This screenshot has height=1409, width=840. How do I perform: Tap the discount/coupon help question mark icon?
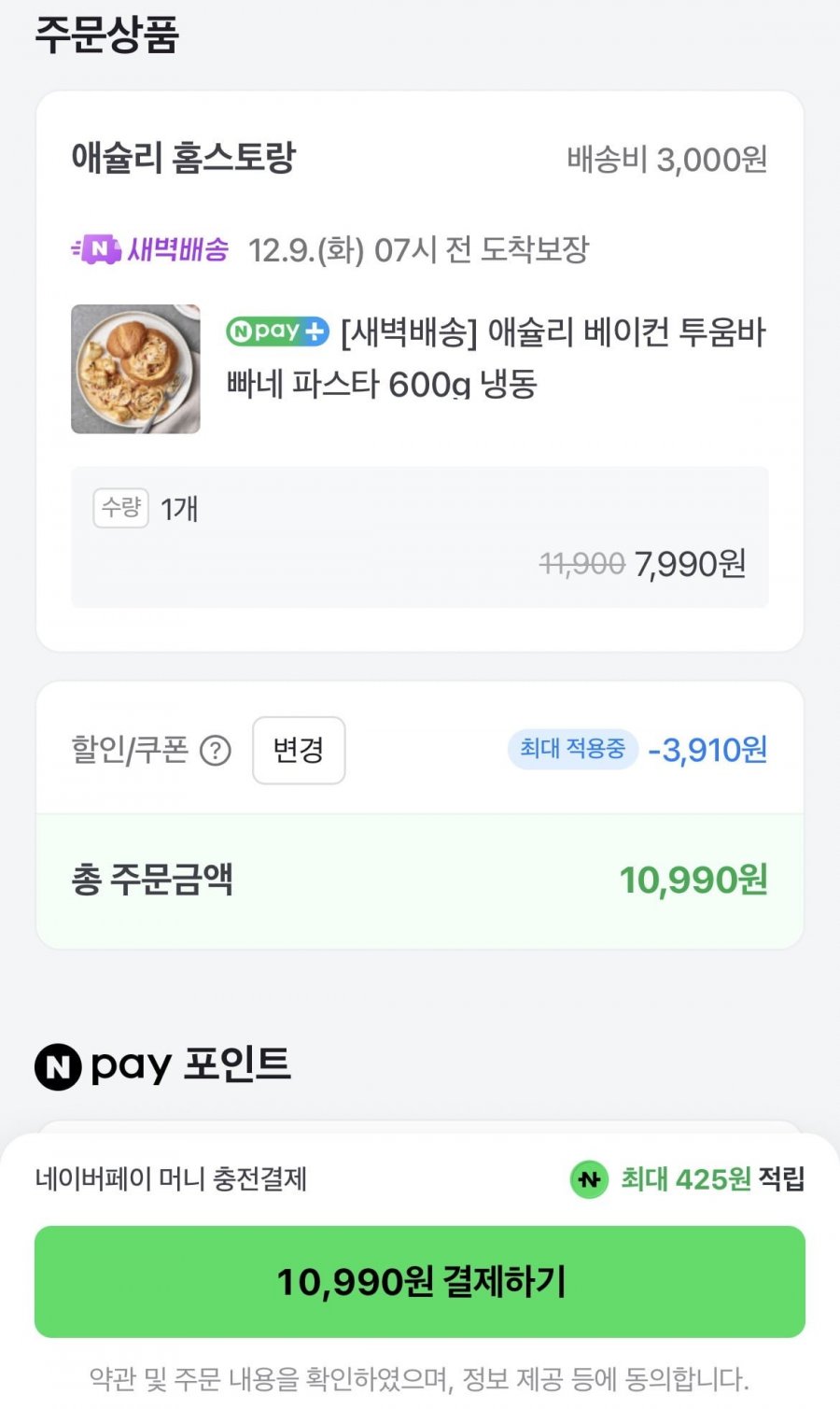click(216, 751)
